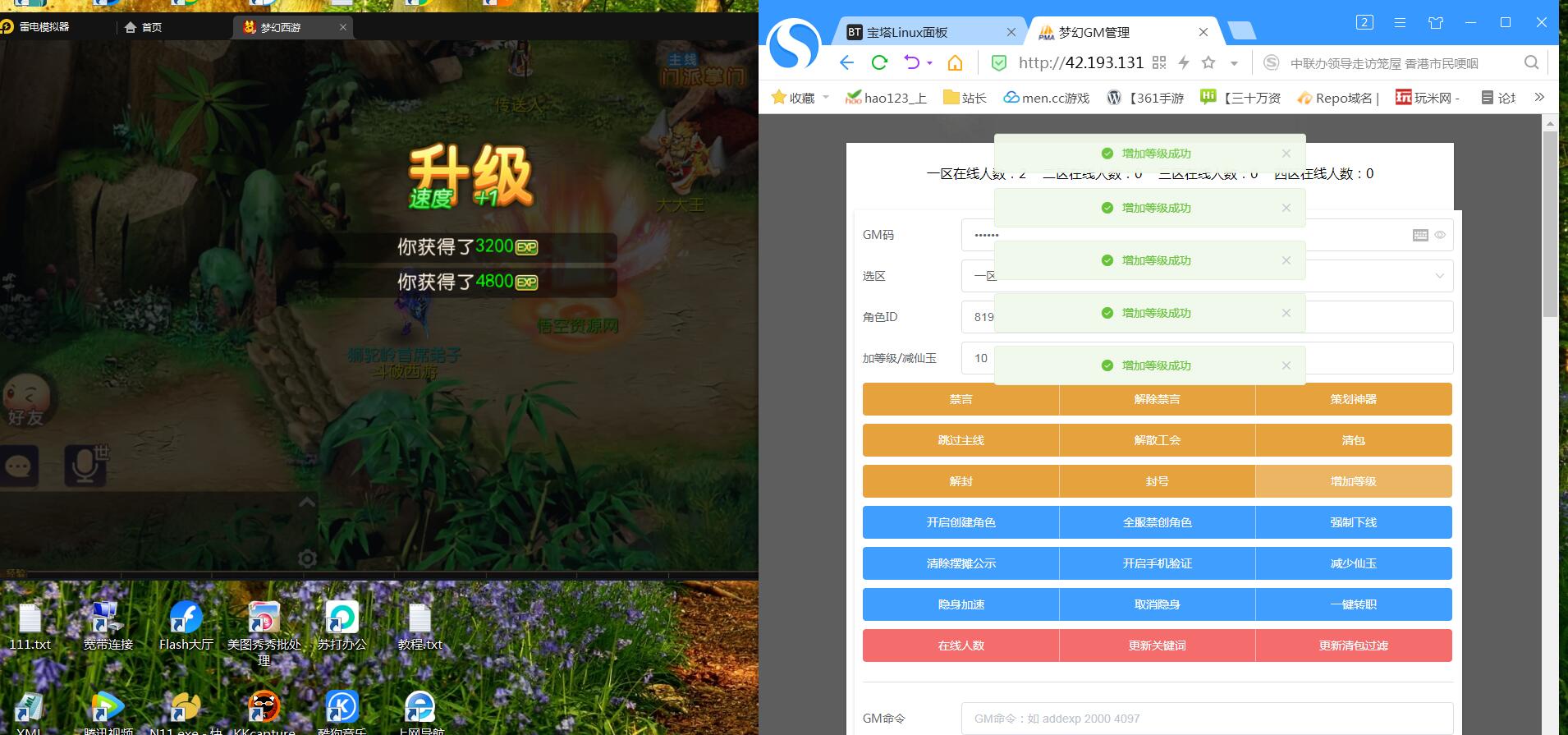This screenshot has height=735, width=1568.
Task: Click the virtual keyboard icon in GM码 field
Action: point(1420,235)
